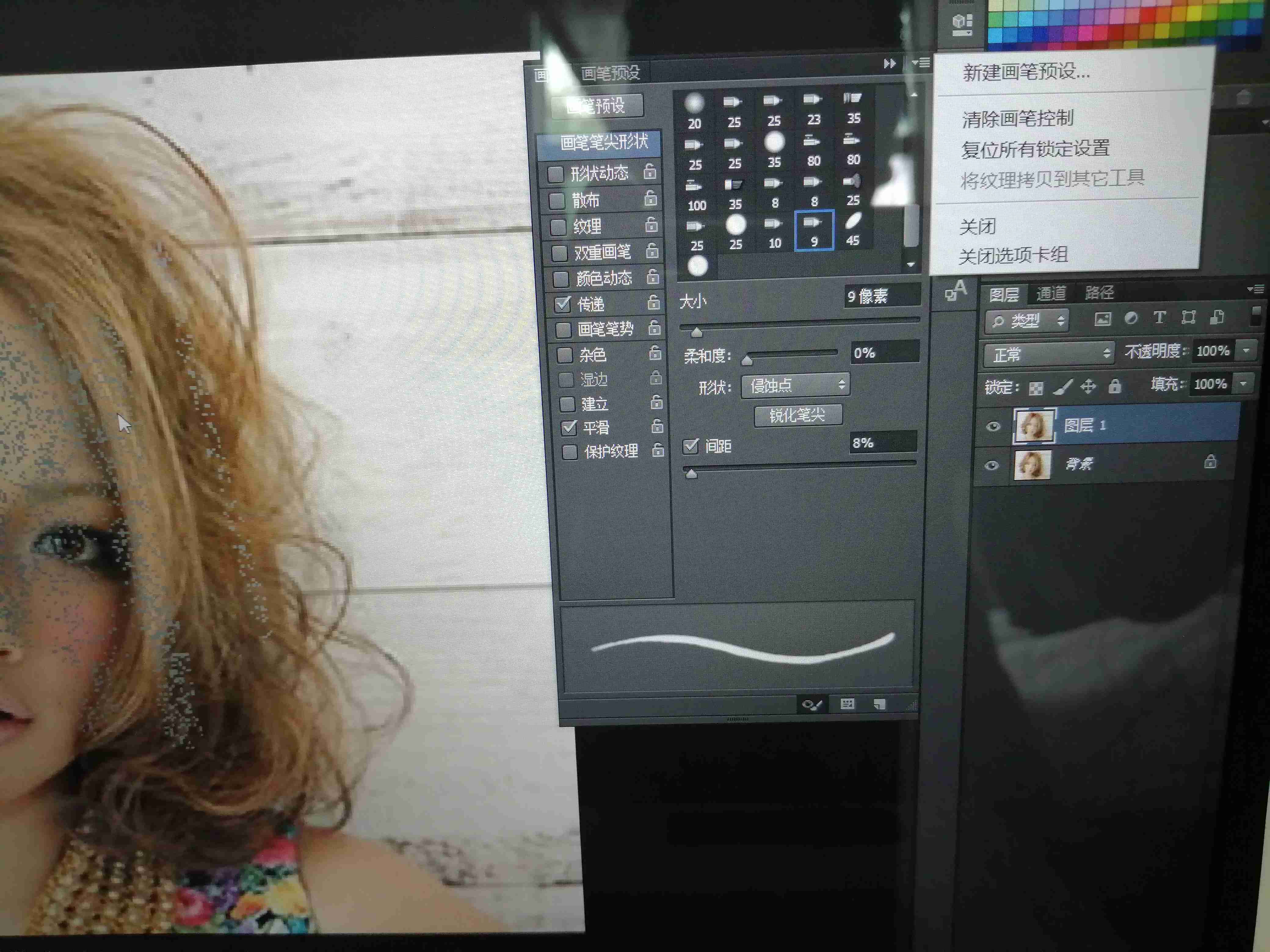Click the brush size slider handle
The image size is (1270, 952).
pos(696,332)
